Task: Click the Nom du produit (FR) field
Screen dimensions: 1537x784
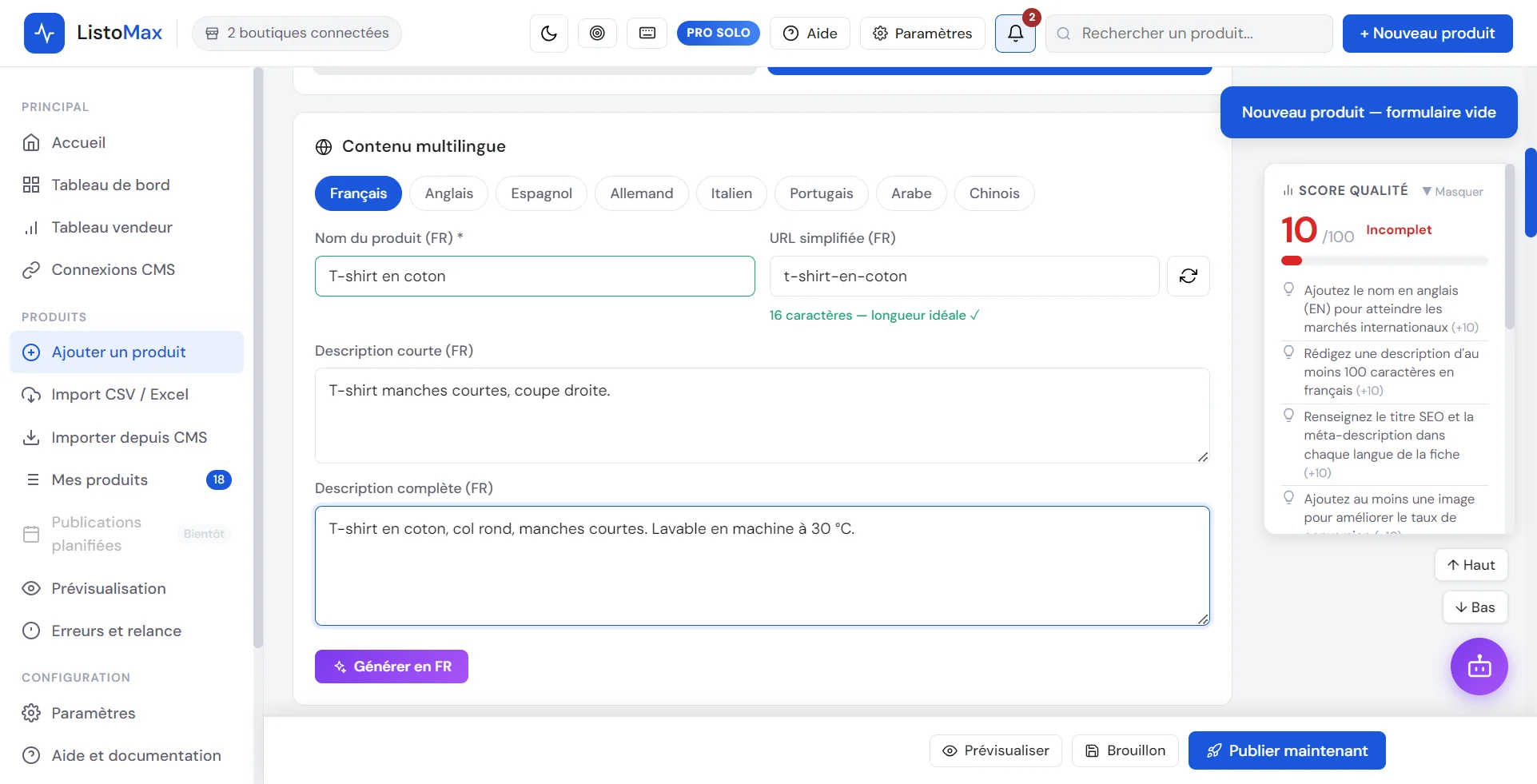Action: pos(535,276)
